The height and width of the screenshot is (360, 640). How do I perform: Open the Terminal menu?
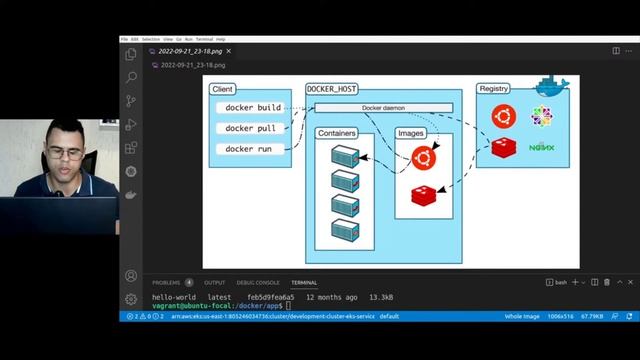click(204, 39)
